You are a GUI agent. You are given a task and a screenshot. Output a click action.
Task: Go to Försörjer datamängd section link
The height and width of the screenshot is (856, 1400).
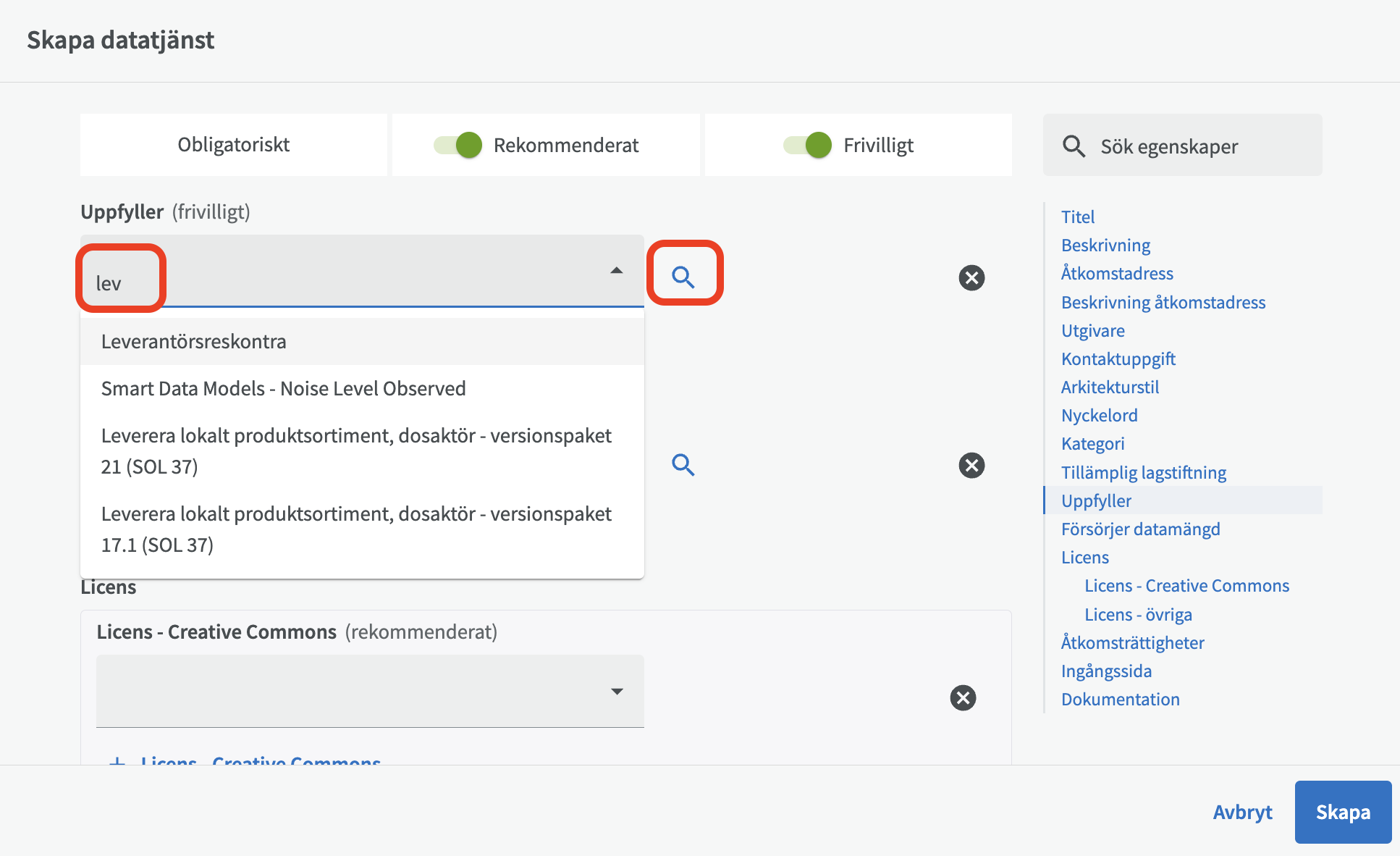tap(1140, 529)
